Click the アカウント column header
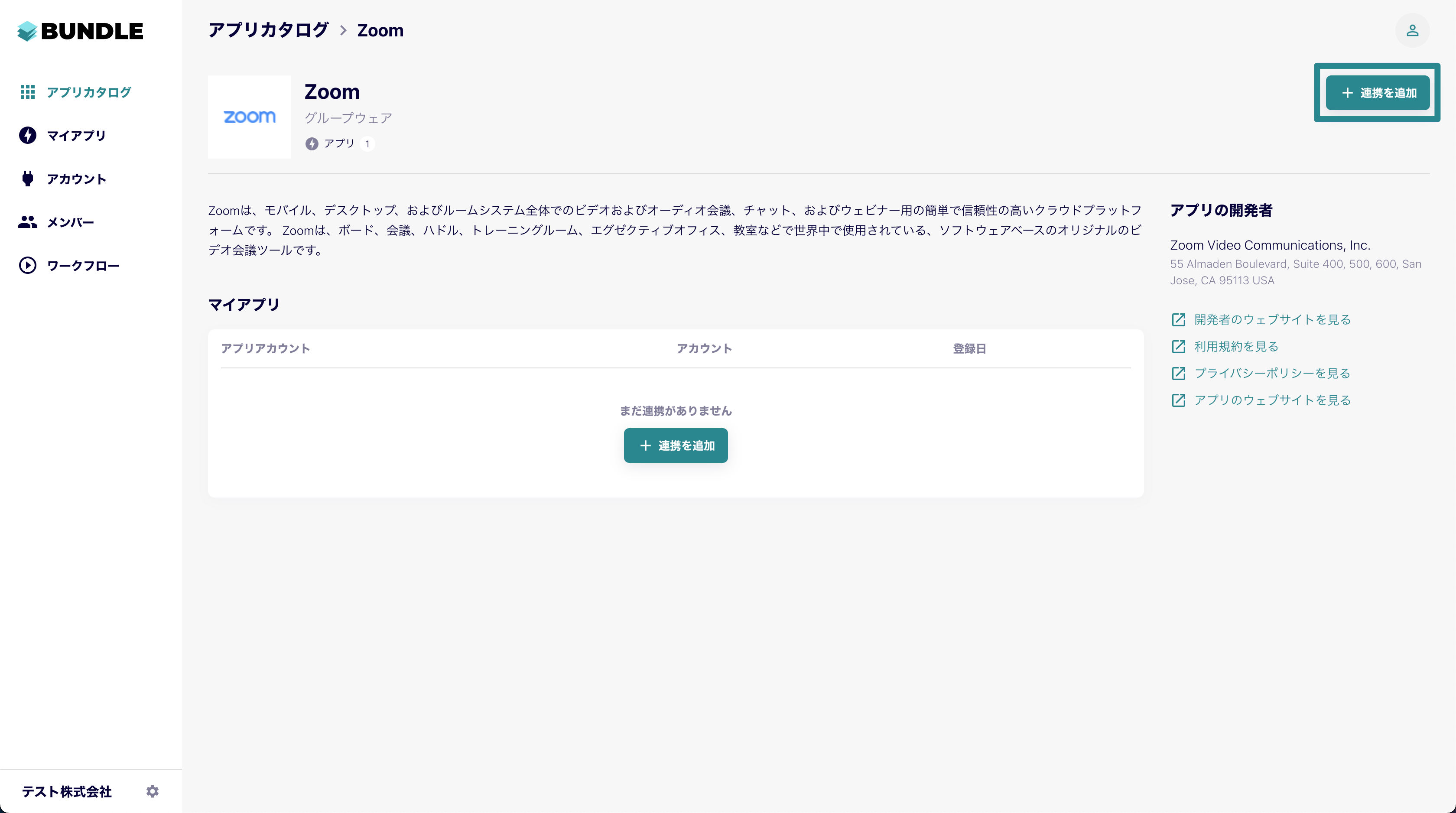Image resolution: width=1456 pixels, height=813 pixels. (x=705, y=348)
